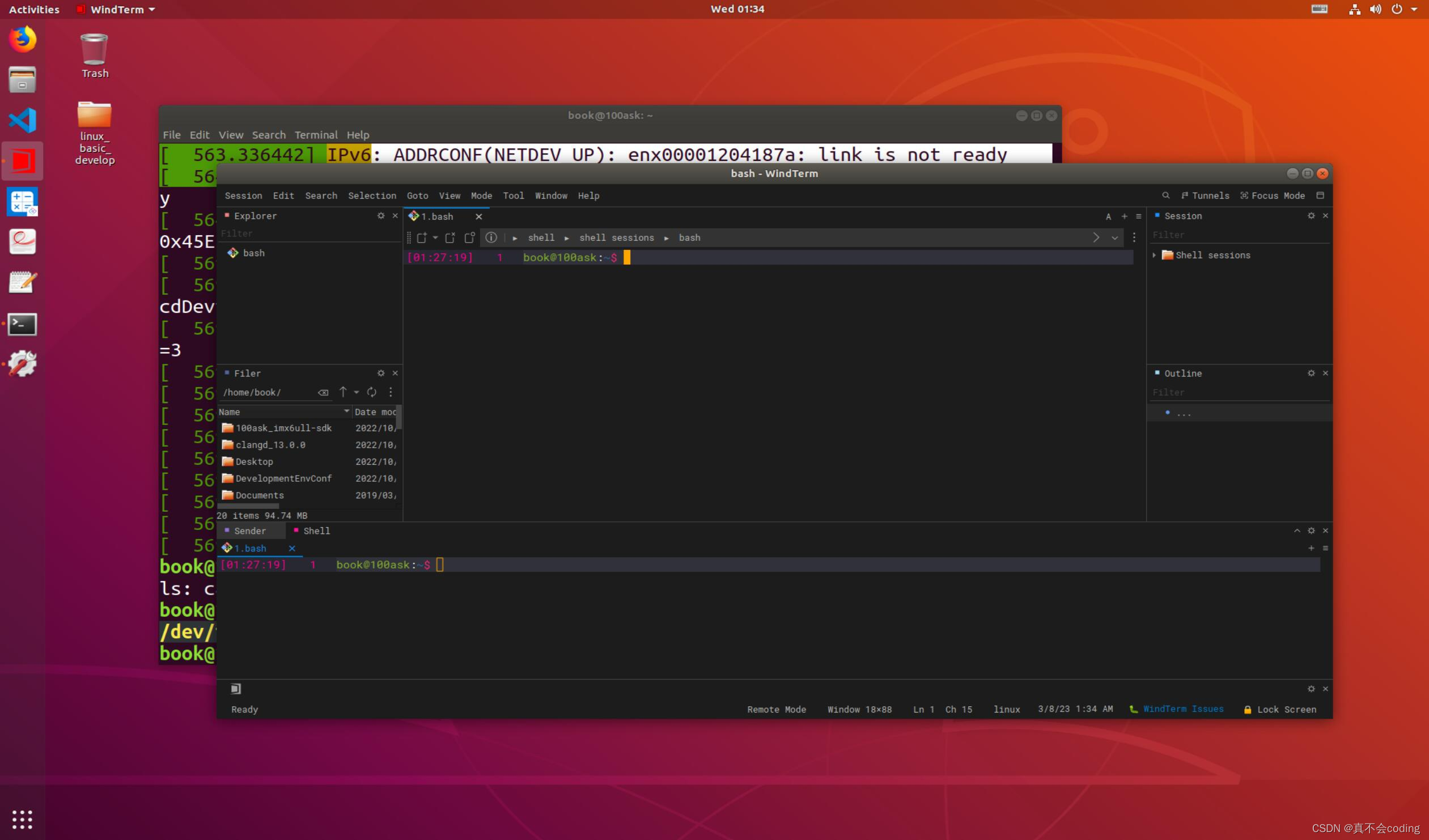Click the search magnifier icon
This screenshot has width=1429, height=840.
[1166, 195]
